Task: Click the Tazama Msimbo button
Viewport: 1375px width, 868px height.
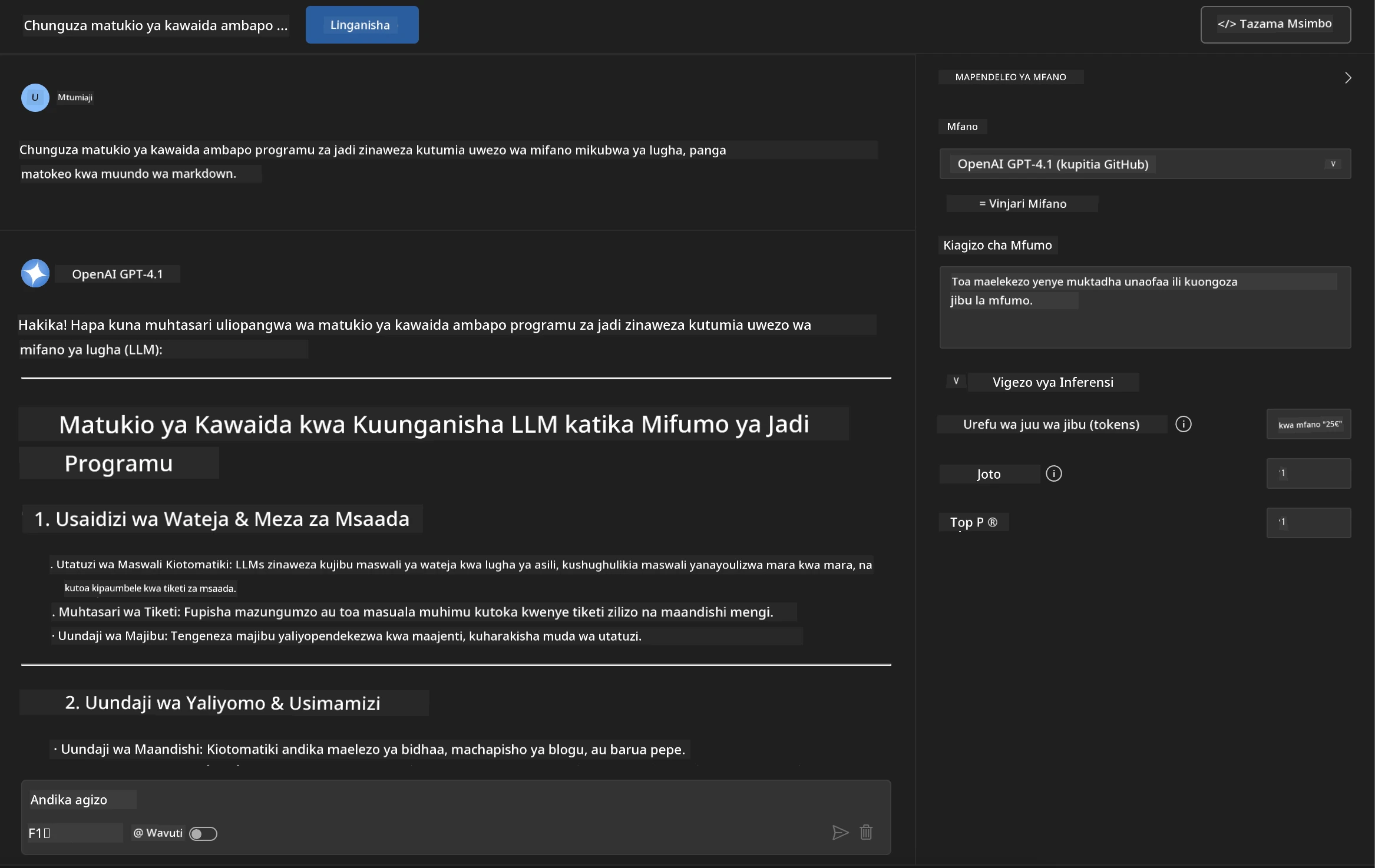Action: [x=1275, y=24]
